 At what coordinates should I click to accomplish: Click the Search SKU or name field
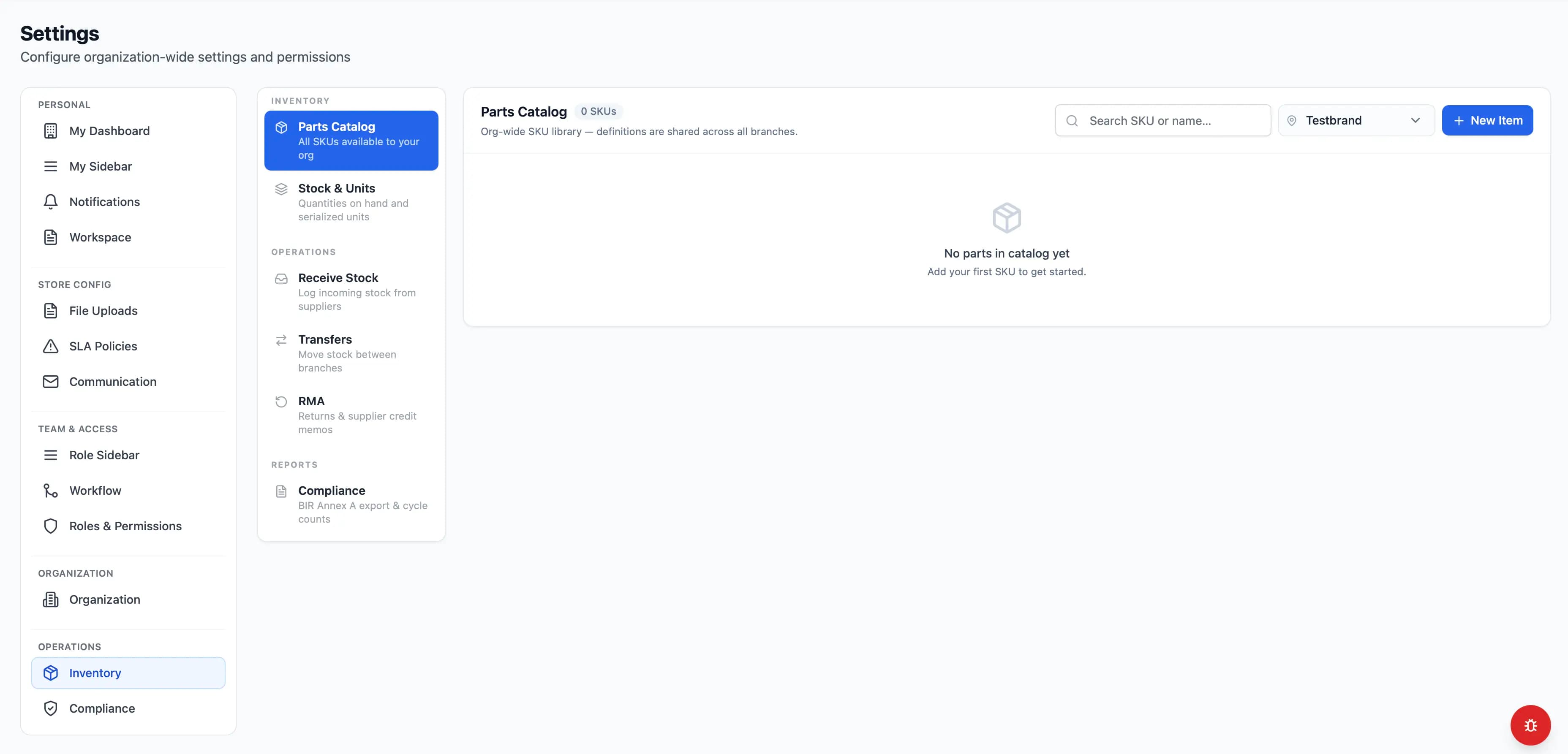(x=1162, y=120)
